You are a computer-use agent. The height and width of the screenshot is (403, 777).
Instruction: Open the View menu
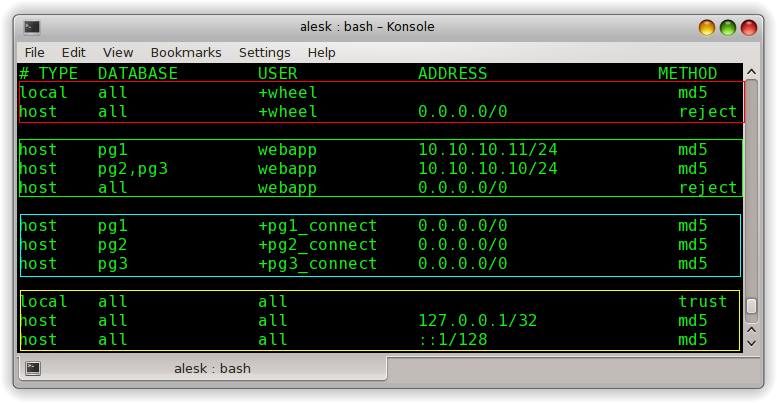pyautogui.click(x=117, y=52)
